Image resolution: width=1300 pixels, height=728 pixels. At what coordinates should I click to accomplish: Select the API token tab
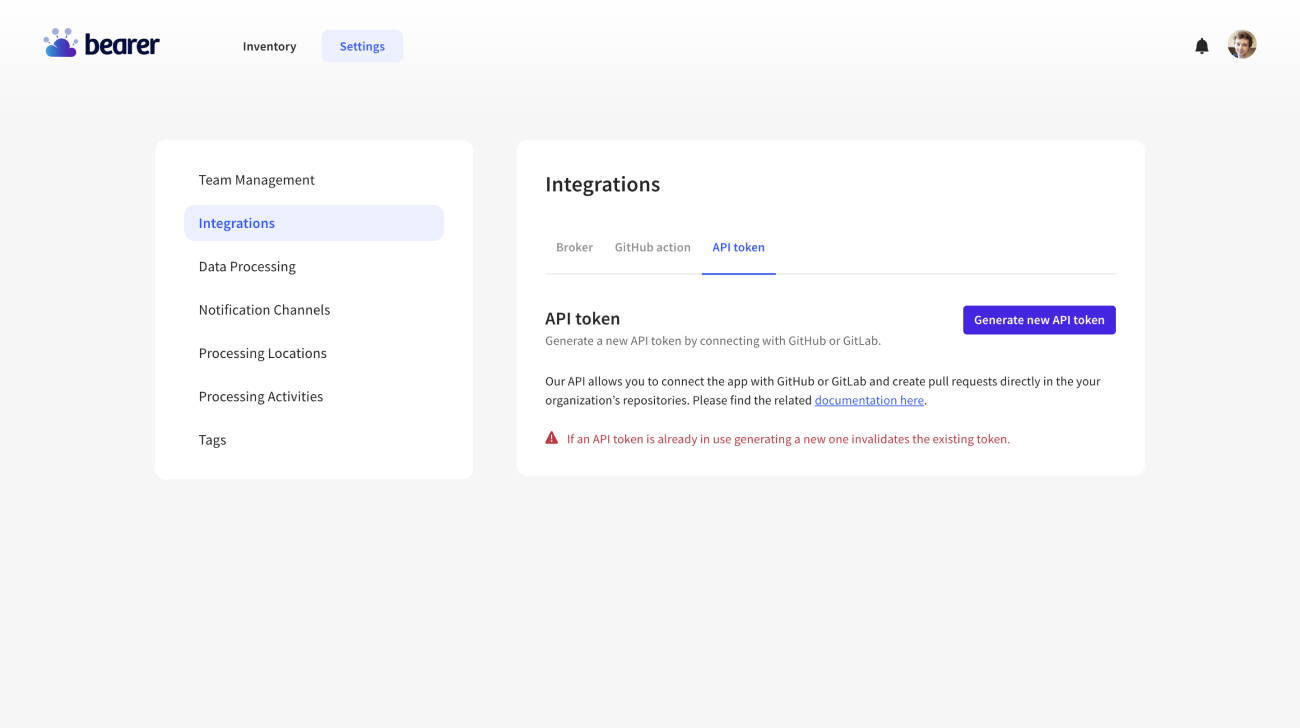[738, 247]
